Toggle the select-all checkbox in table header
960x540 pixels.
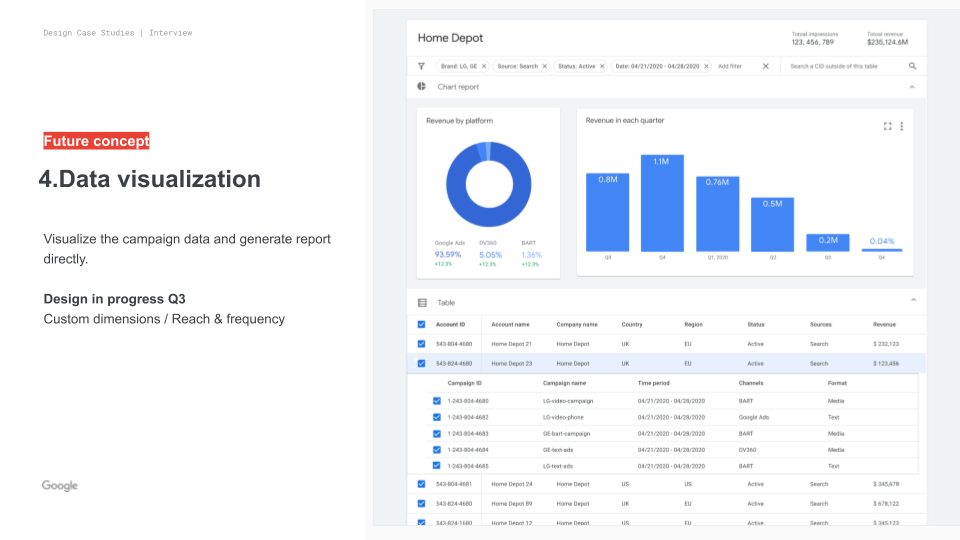pos(421,324)
